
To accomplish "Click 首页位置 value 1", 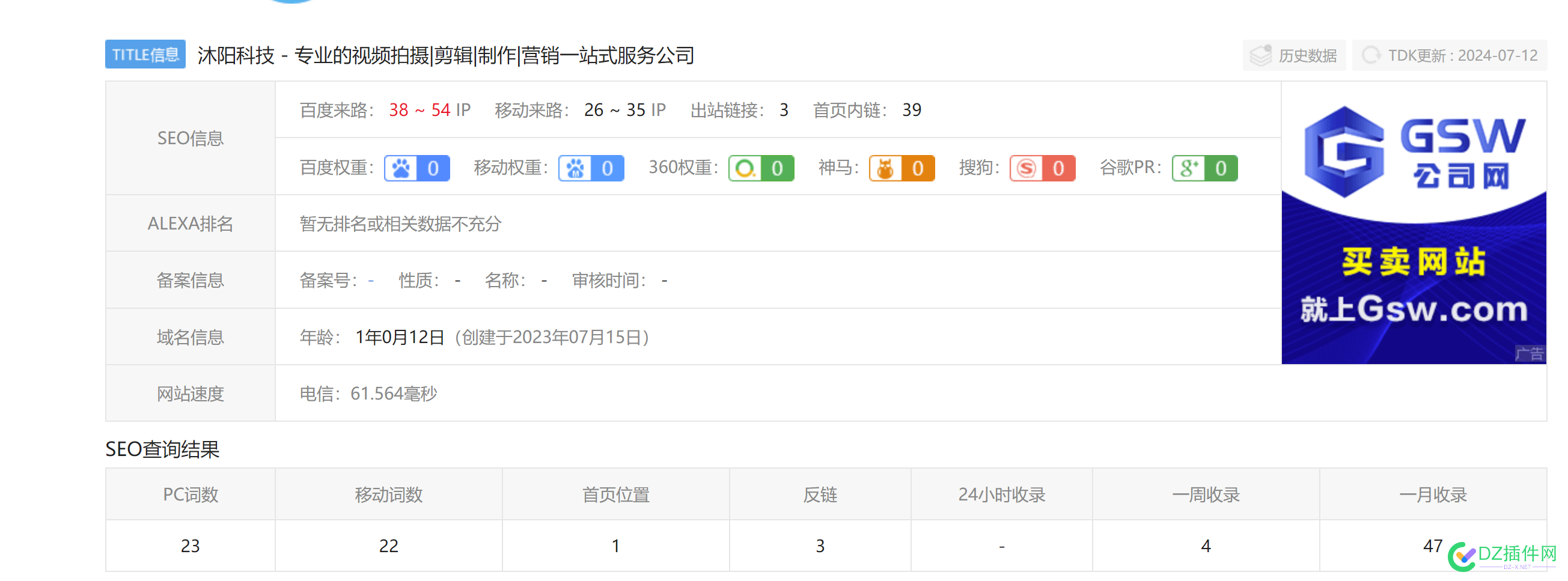I will click(616, 546).
